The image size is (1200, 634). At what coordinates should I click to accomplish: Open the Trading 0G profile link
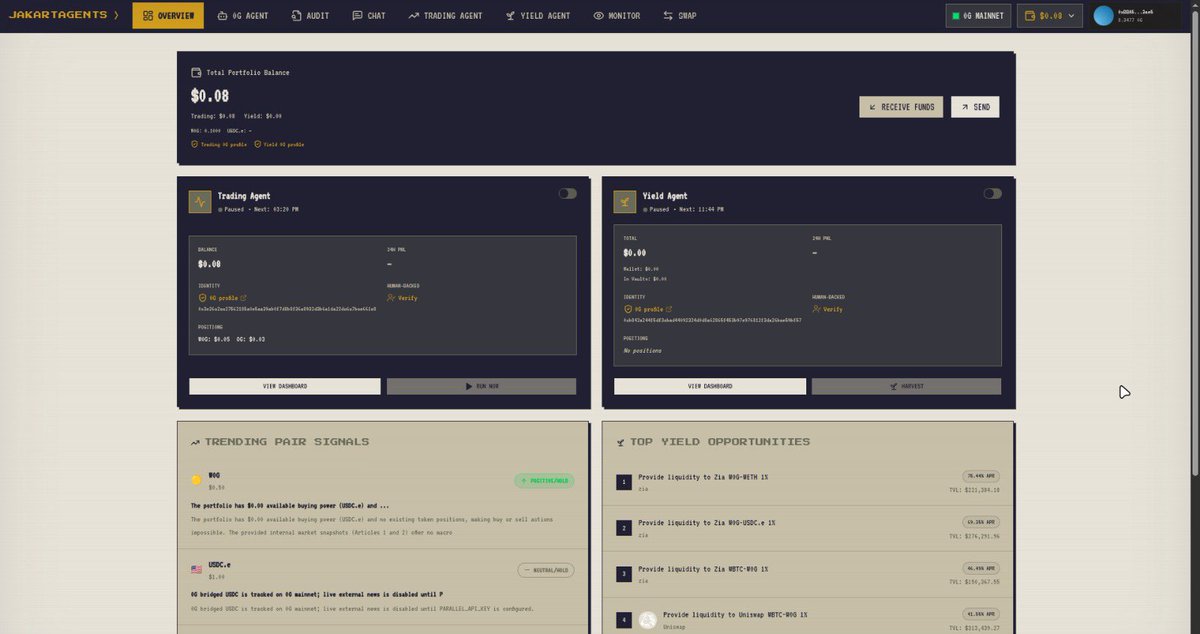pos(218,145)
